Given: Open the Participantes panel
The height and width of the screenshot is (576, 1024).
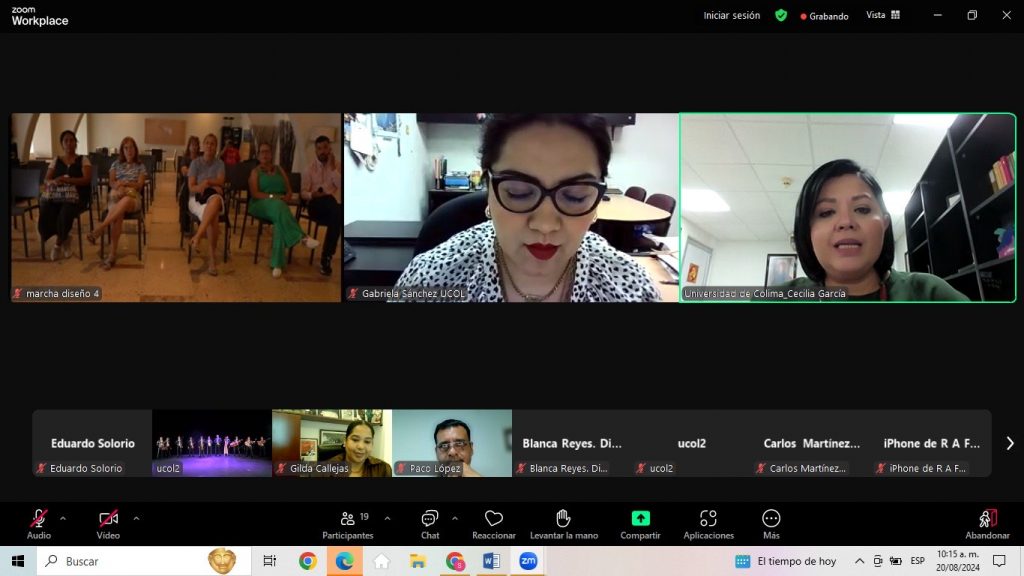Looking at the screenshot, I should click(348, 523).
